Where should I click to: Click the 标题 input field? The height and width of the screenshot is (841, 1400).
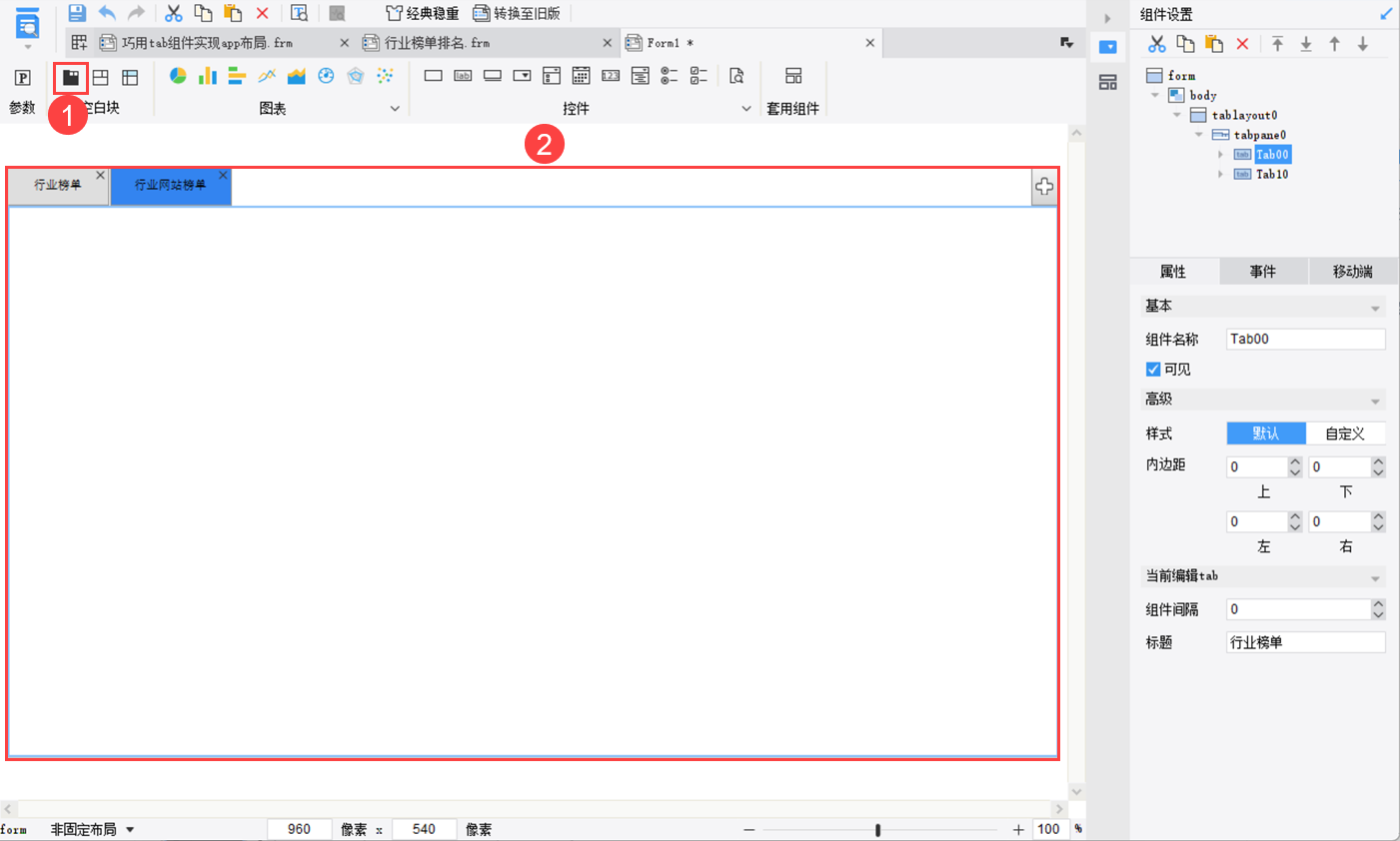[x=1306, y=642]
